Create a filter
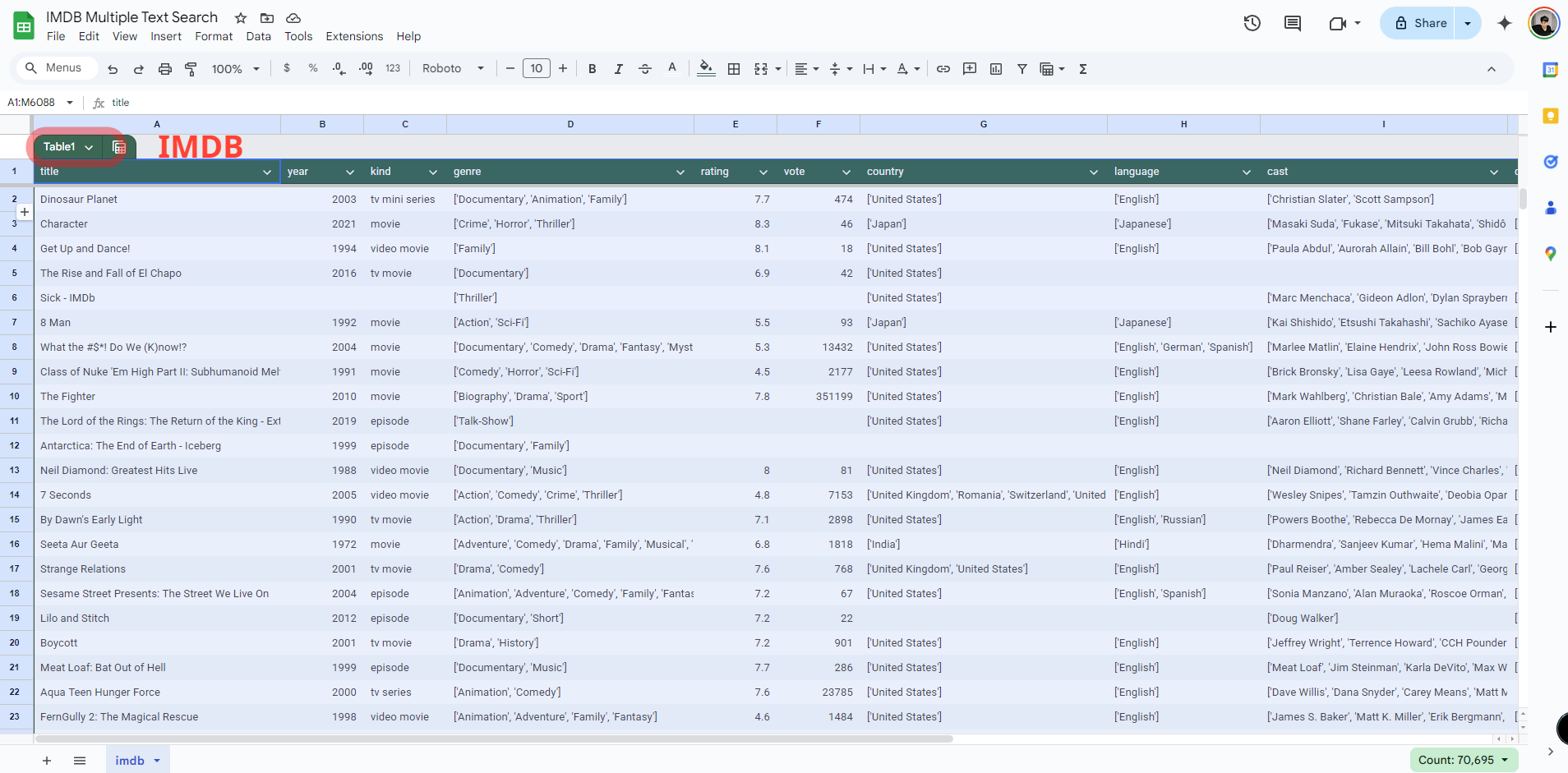Screen dimensions: 1568x773 [x=1022, y=69]
